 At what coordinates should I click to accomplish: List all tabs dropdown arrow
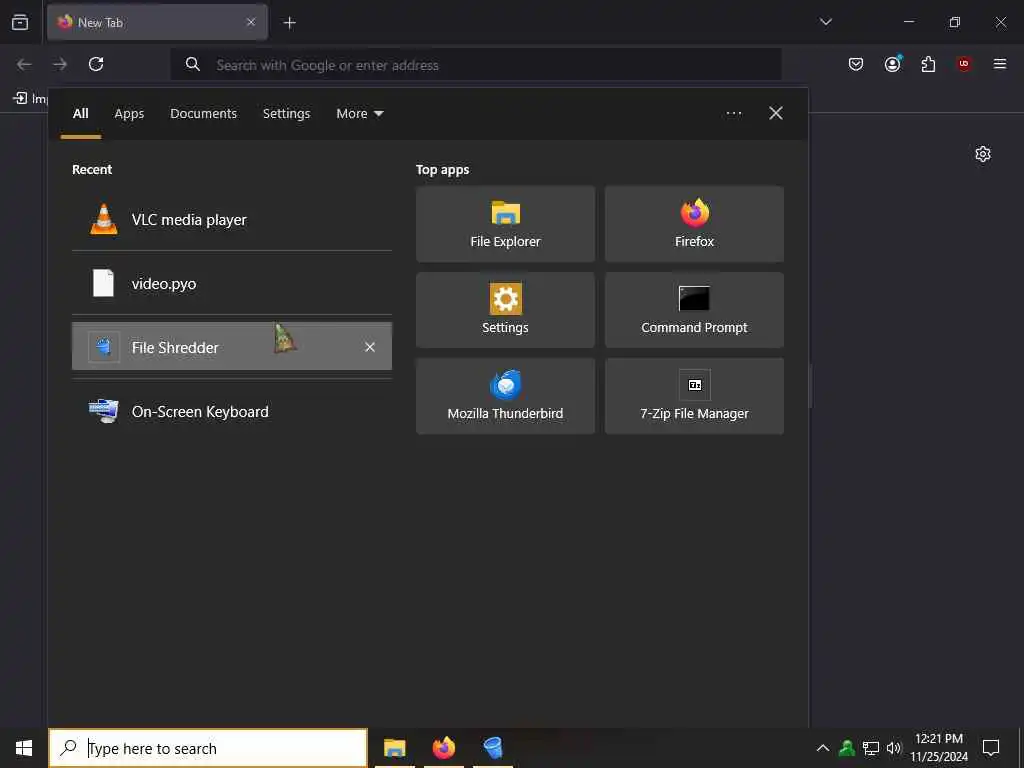click(x=825, y=22)
